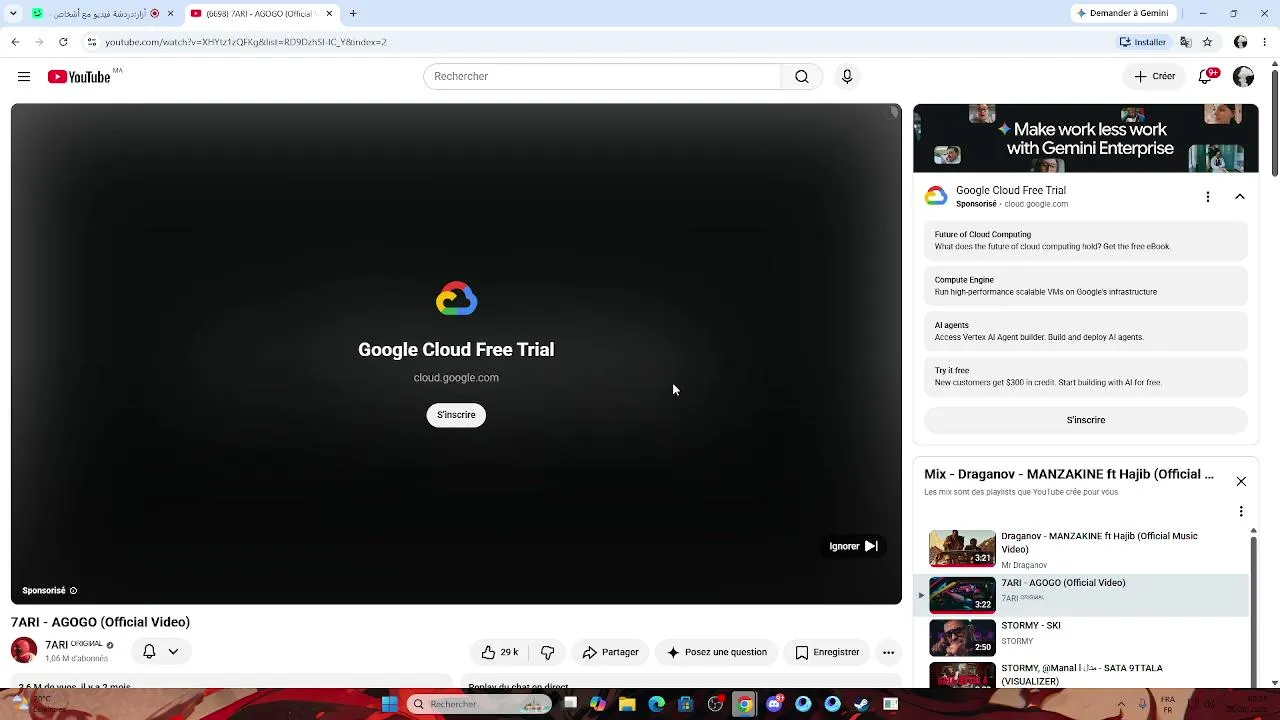The width and height of the screenshot is (1280, 720).
Task: Click the Google Cloud Free Trial ad title
Action: [x=456, y=350]
